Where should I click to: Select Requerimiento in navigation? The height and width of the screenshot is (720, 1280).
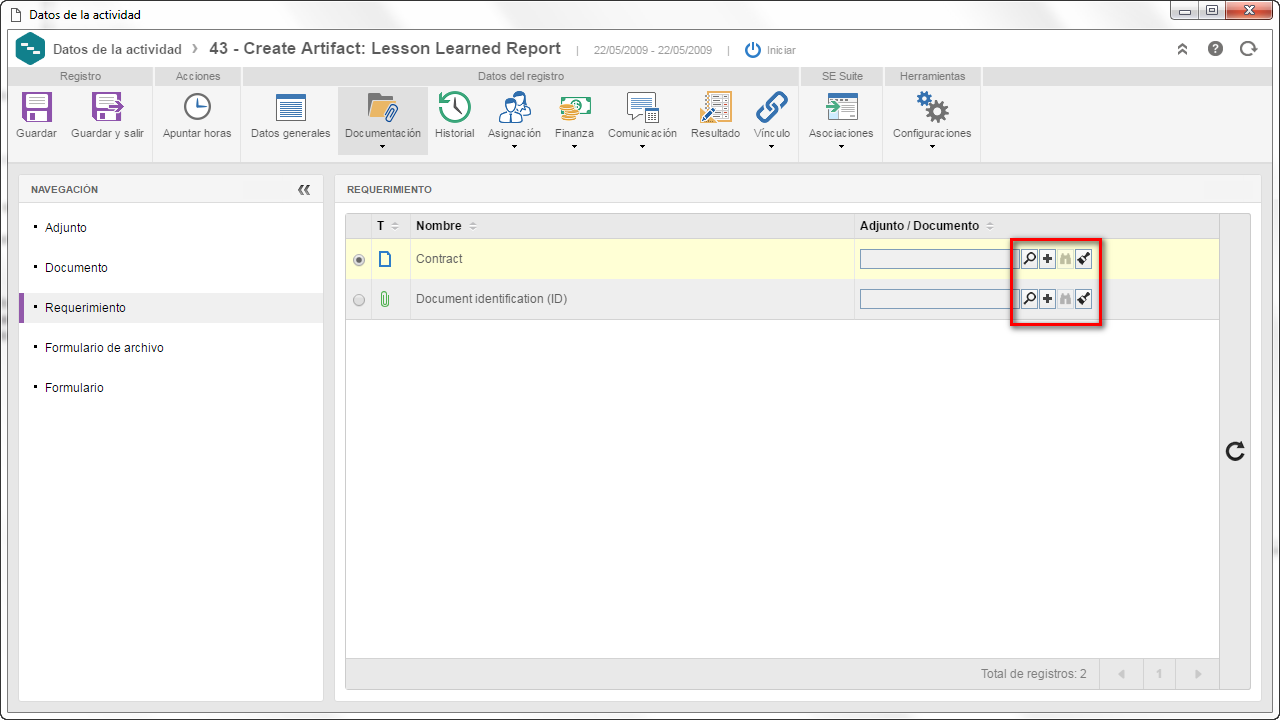point(85,308)
